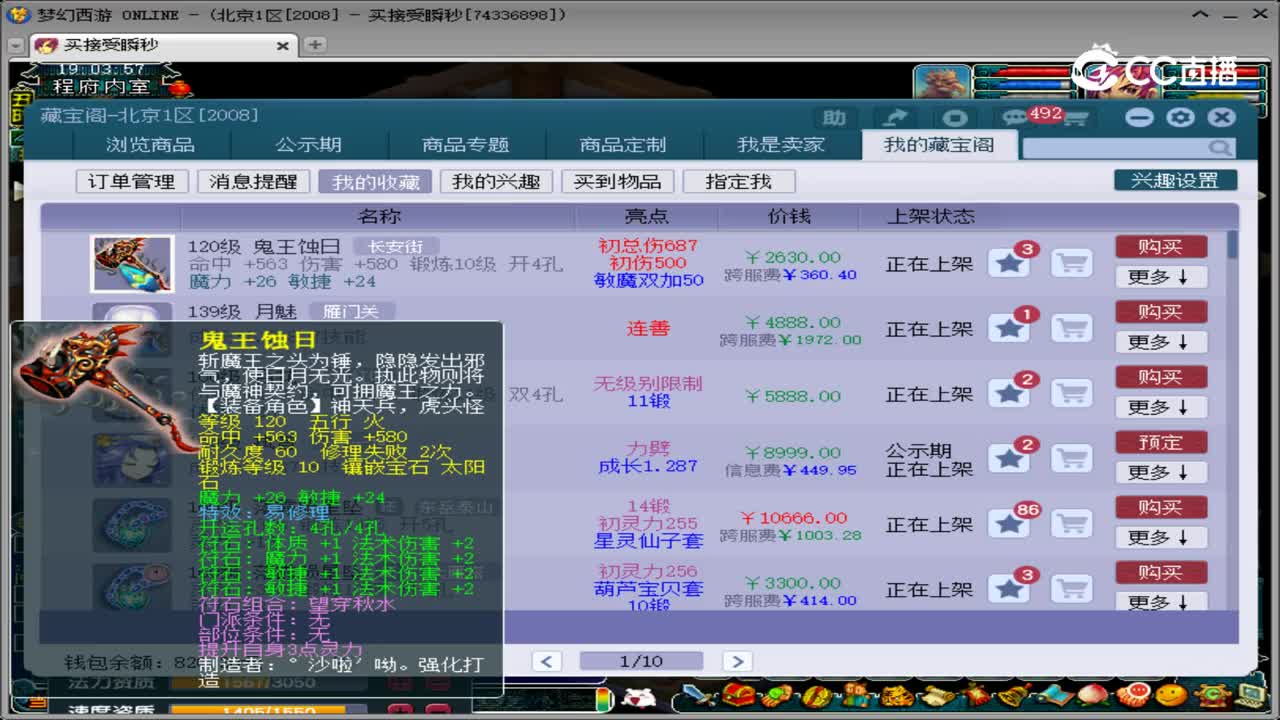Open the two-figures team icon
This screenshot has height=720, width=1280.
[857, 694]
